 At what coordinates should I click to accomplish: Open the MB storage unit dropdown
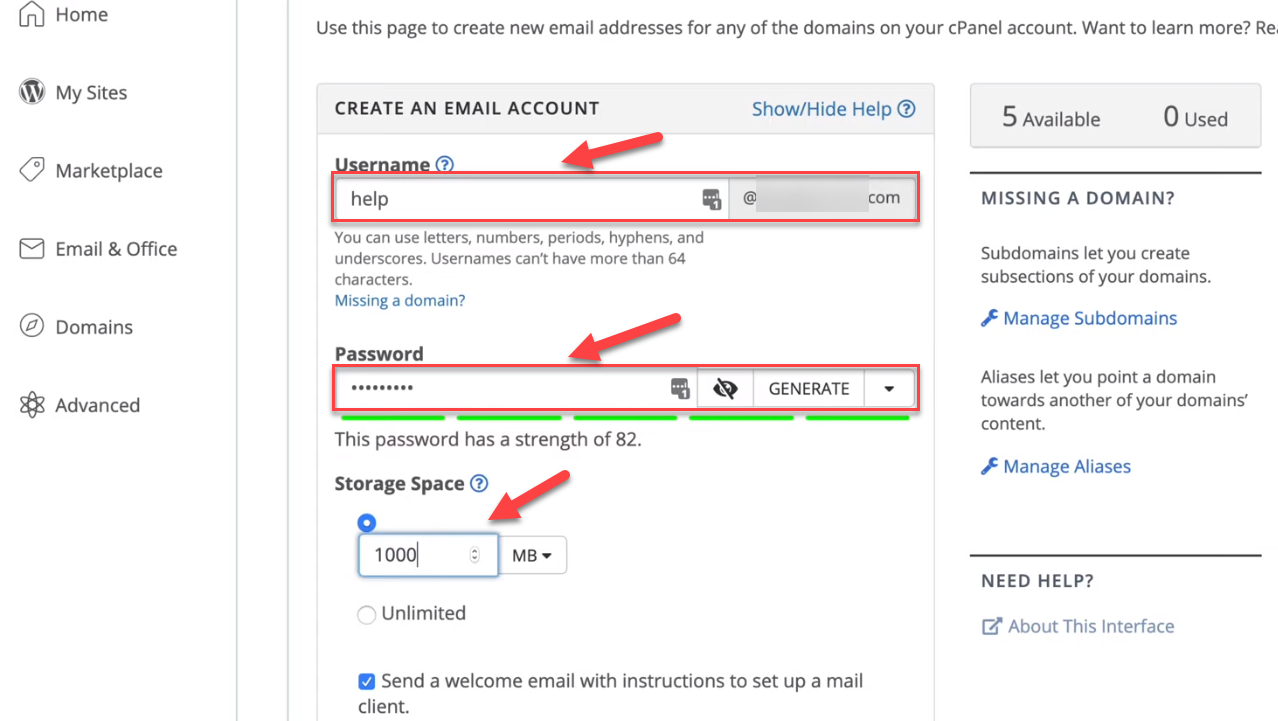point(533,555)
